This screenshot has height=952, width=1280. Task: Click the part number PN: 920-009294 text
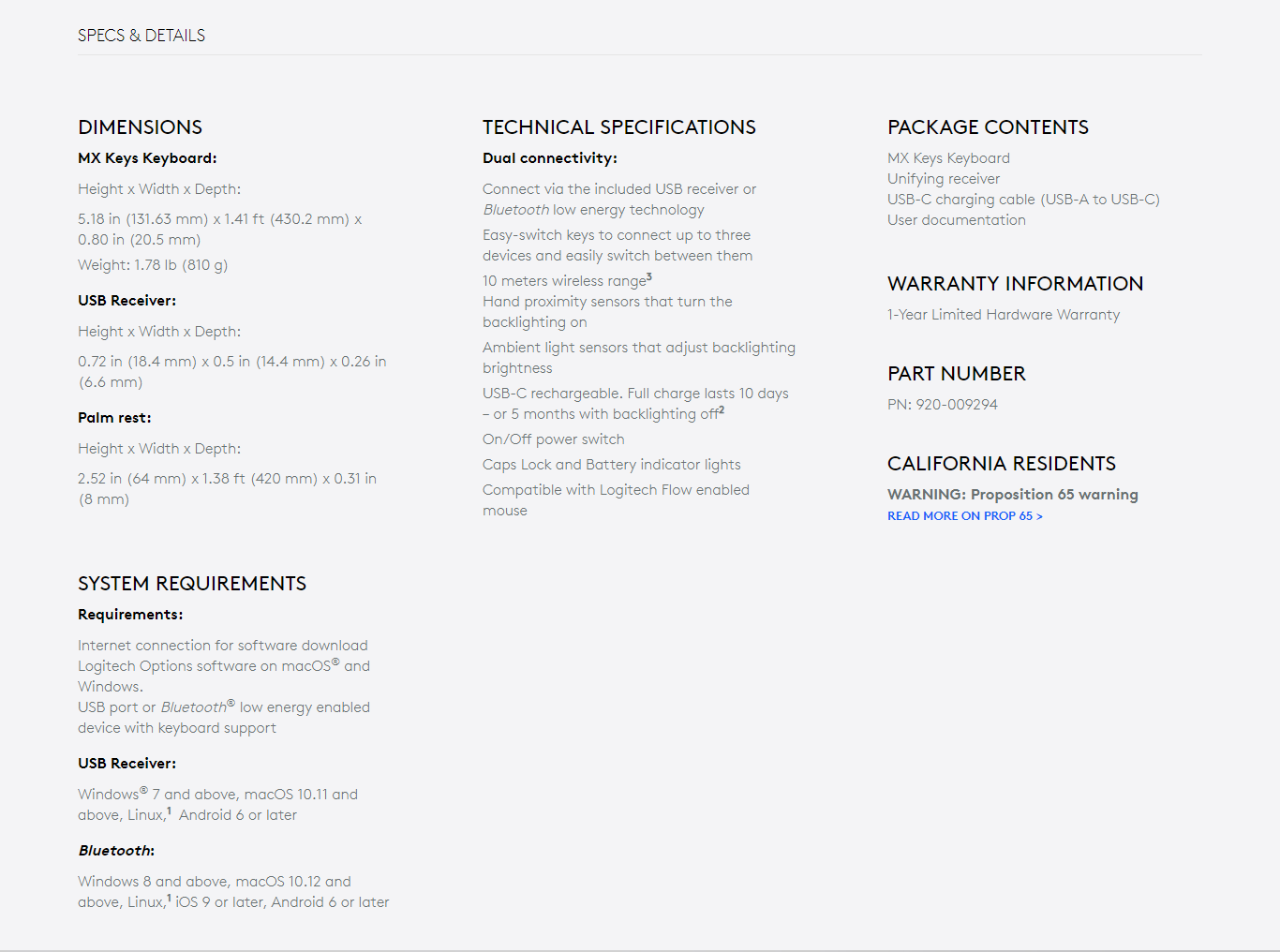pyautogui.click(x=942, y=405)
